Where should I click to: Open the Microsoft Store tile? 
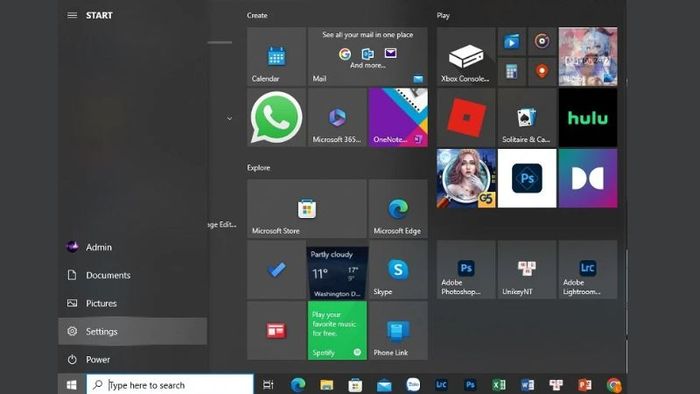click(x=307, y=209)
